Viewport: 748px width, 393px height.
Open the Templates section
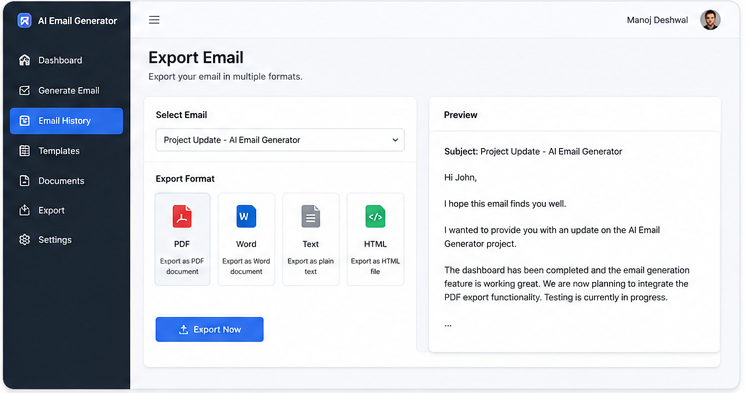coord(66,151)
